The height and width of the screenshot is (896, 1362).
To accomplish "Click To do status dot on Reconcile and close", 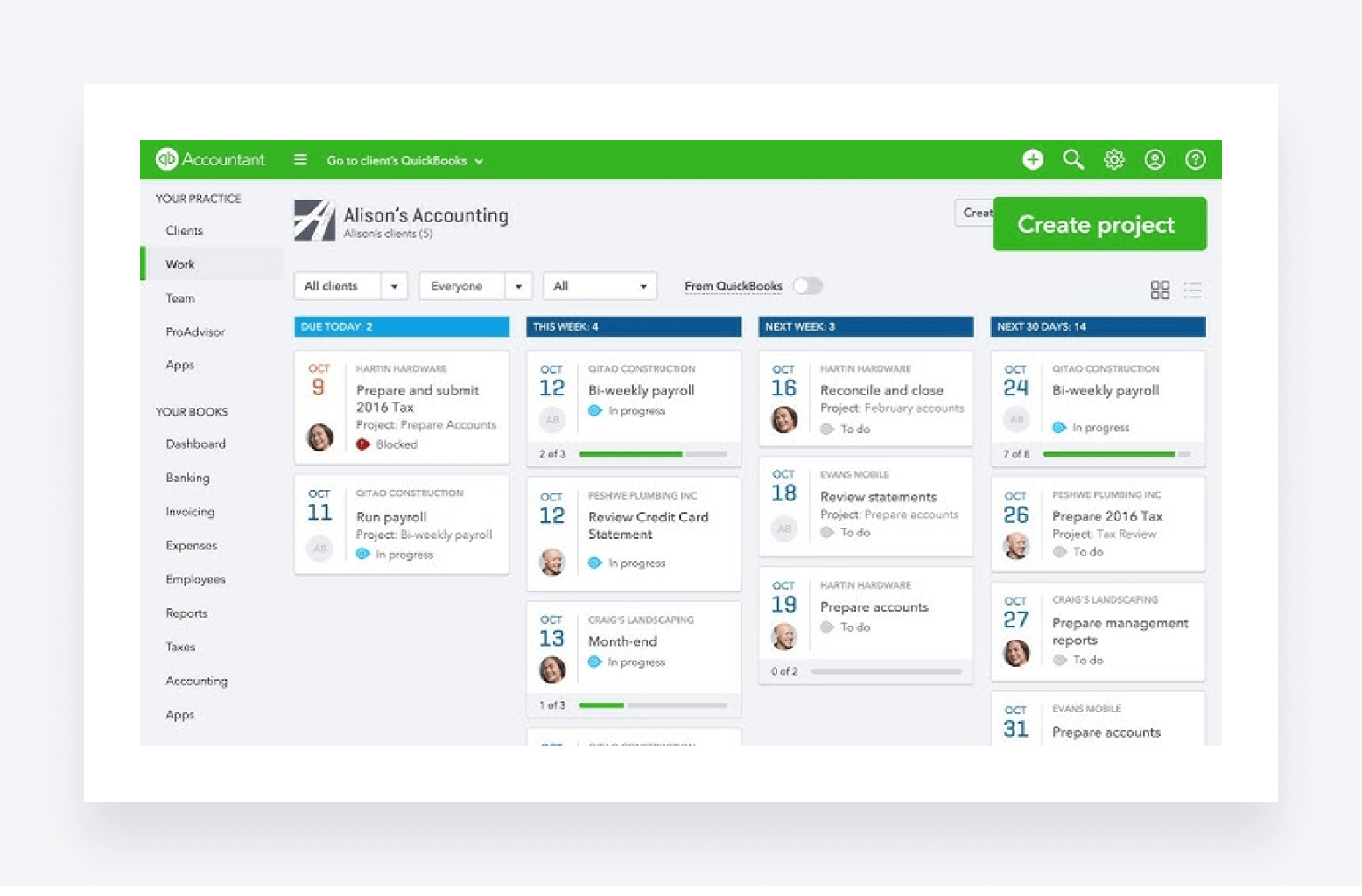I will (x=826, y=429).
